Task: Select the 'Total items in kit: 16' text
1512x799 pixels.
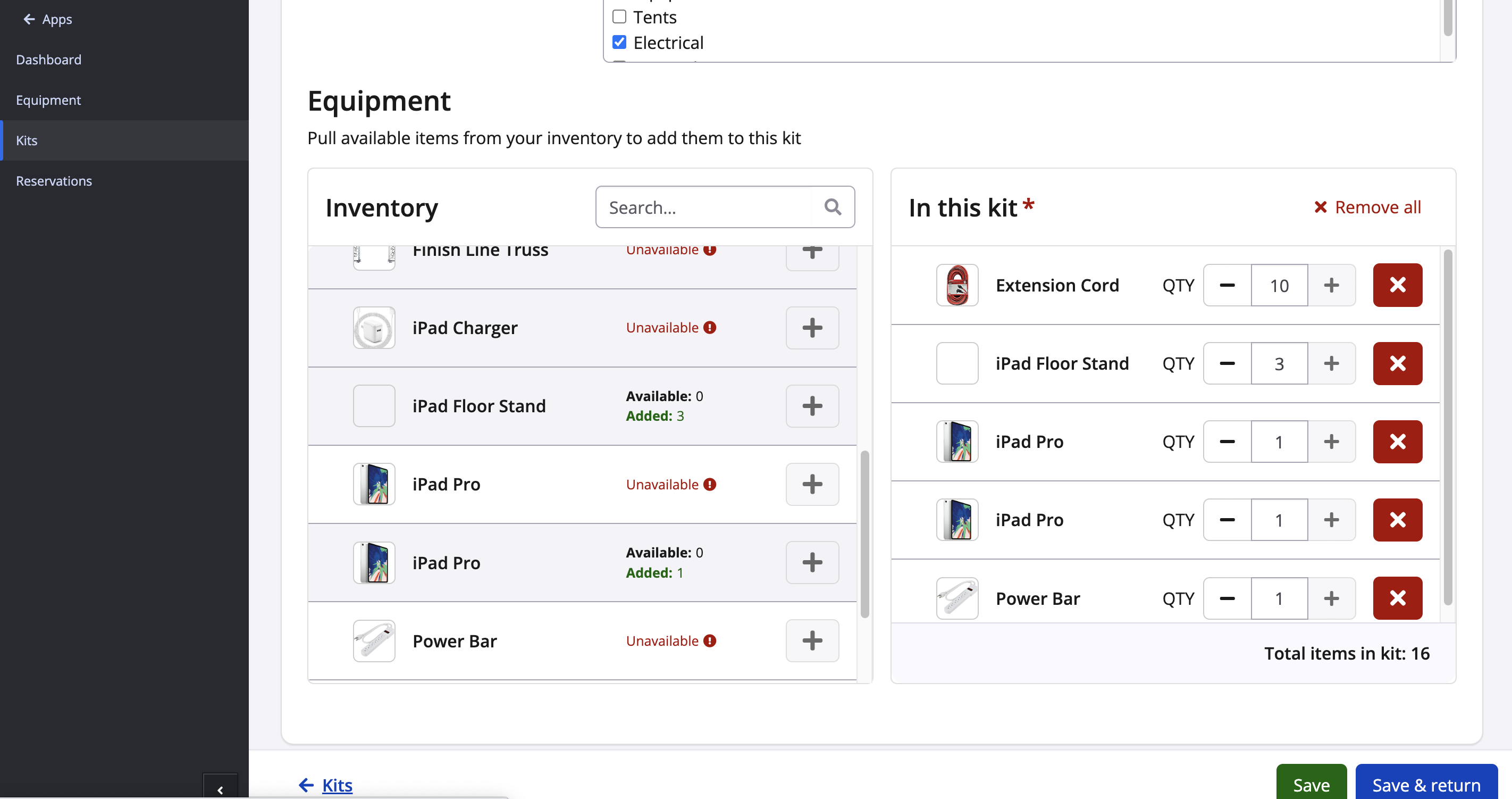Action: (x=1347, y=653)
